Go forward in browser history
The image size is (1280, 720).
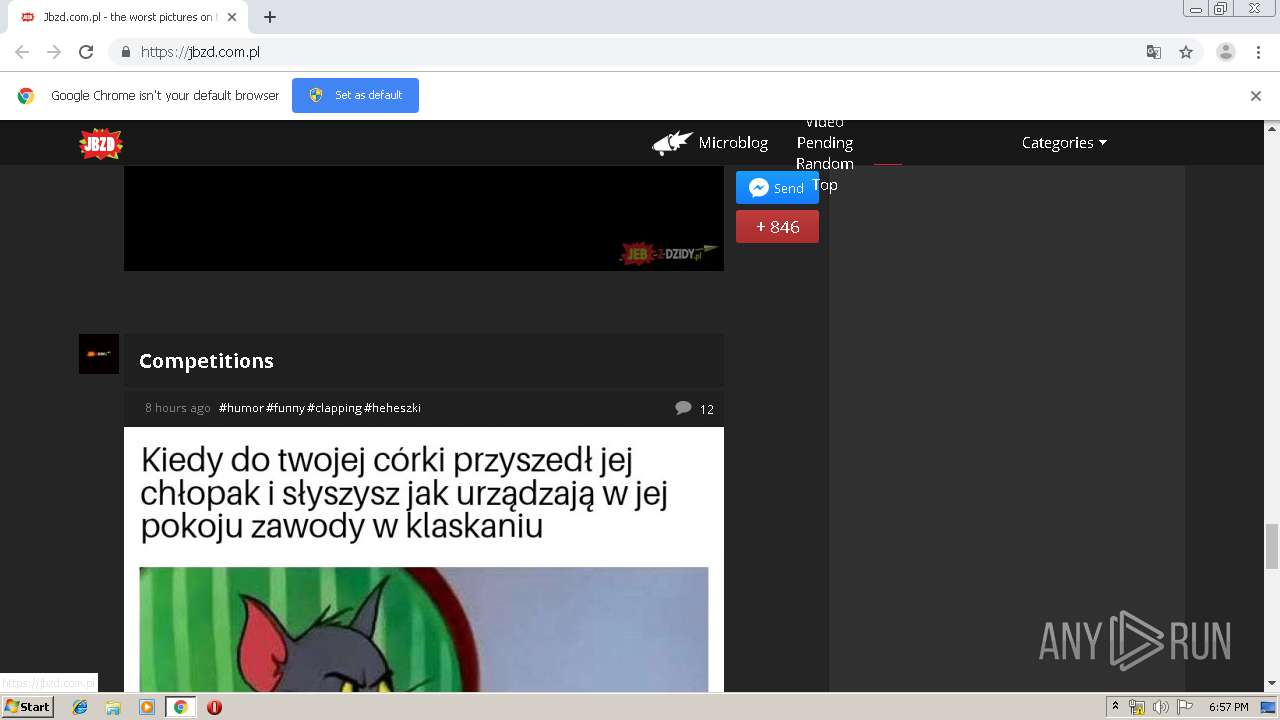click(54, 52)
